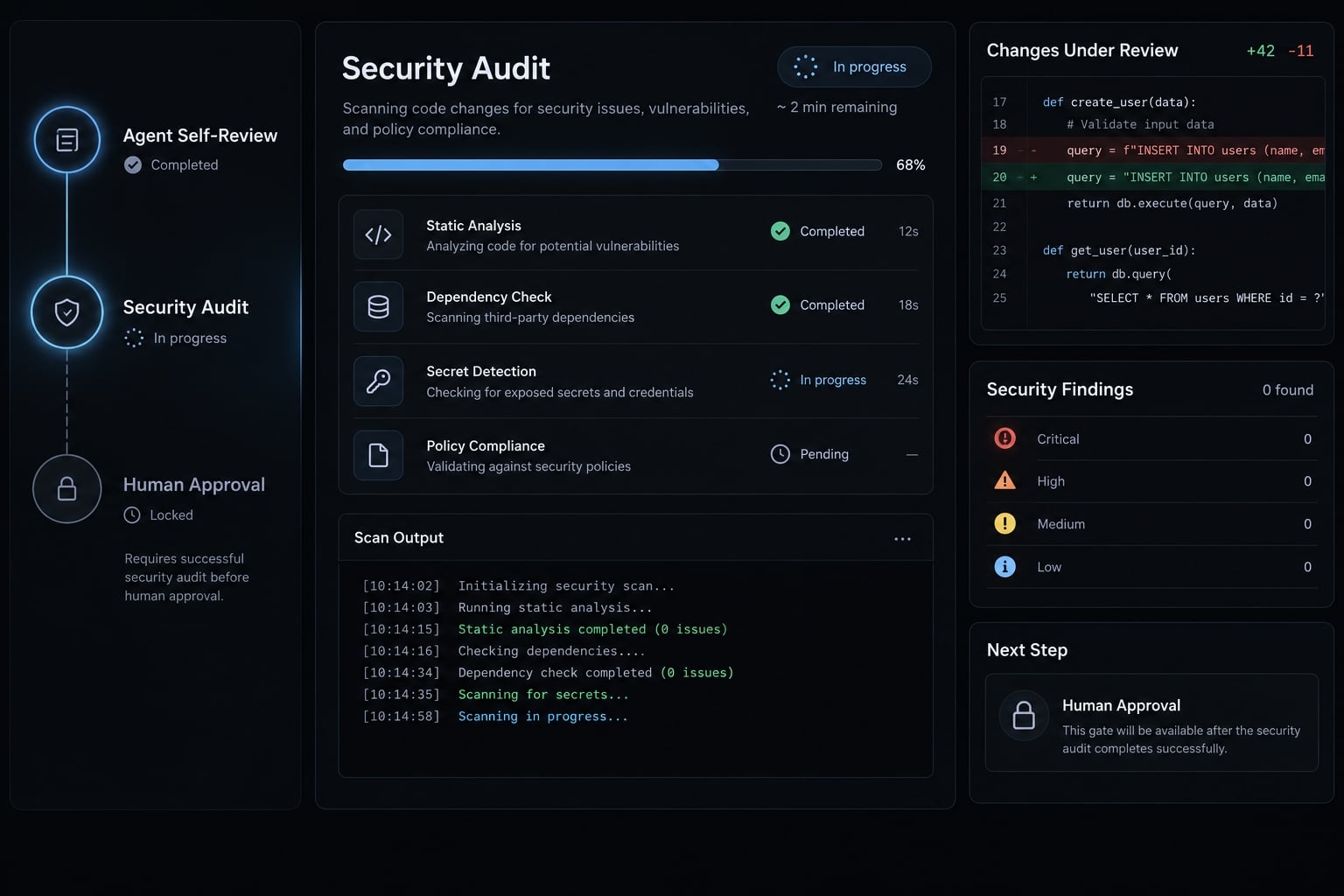Click the '~ 2 min remaining' estimate

tap(836, 107)
